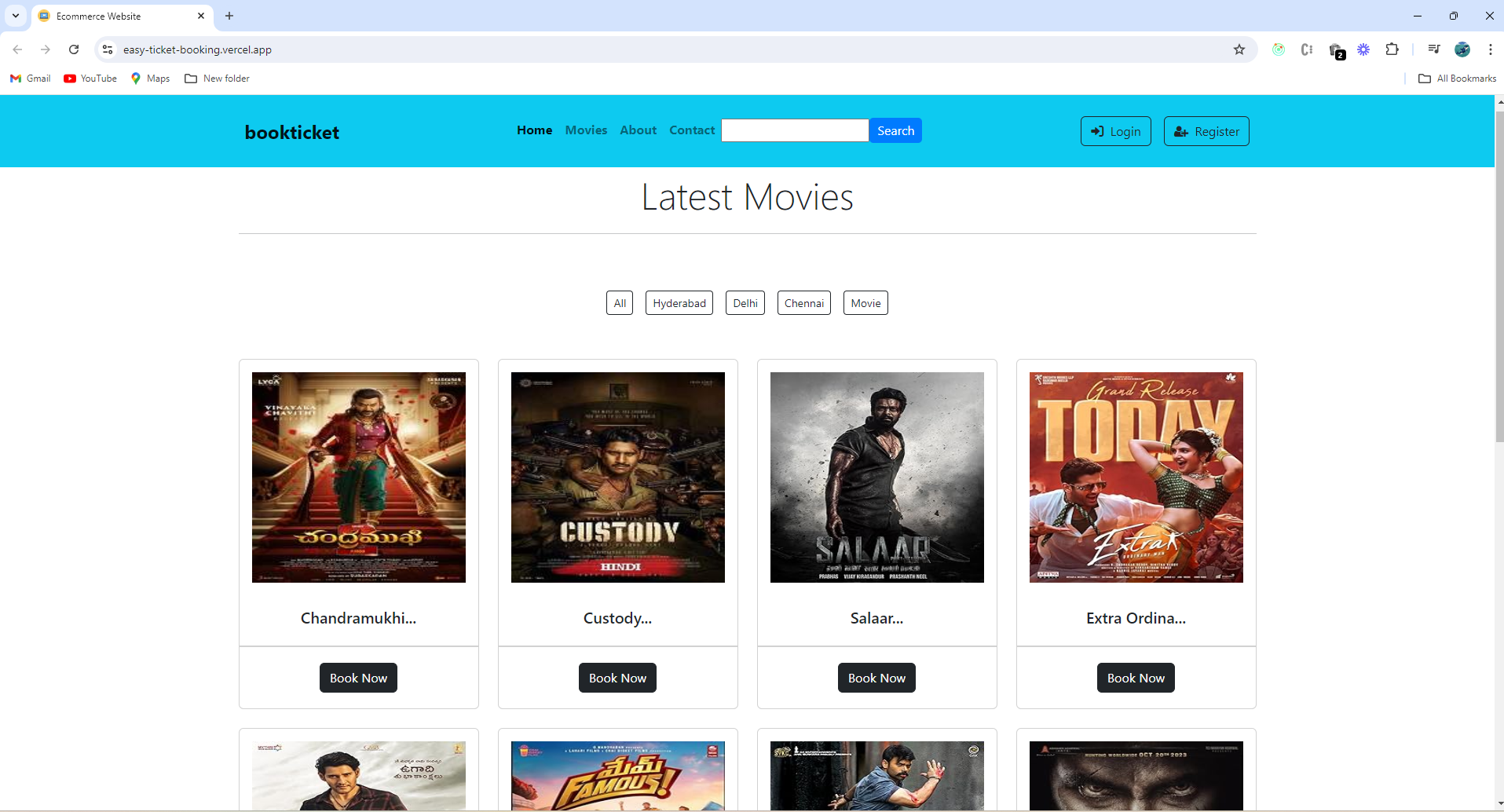Click the Register button
The width and height of the screenshot is (1504, 812).
[x=1206, y=131]
